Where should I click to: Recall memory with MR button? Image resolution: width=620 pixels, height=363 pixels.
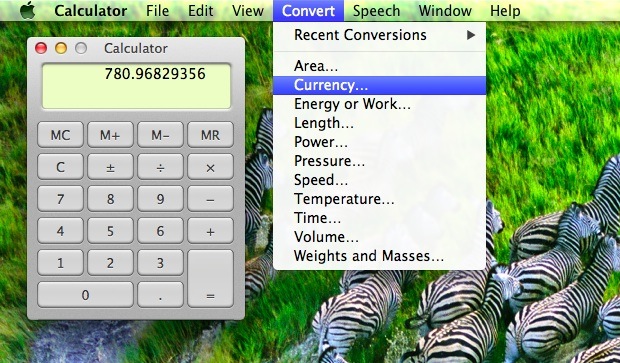pos(210,135)
